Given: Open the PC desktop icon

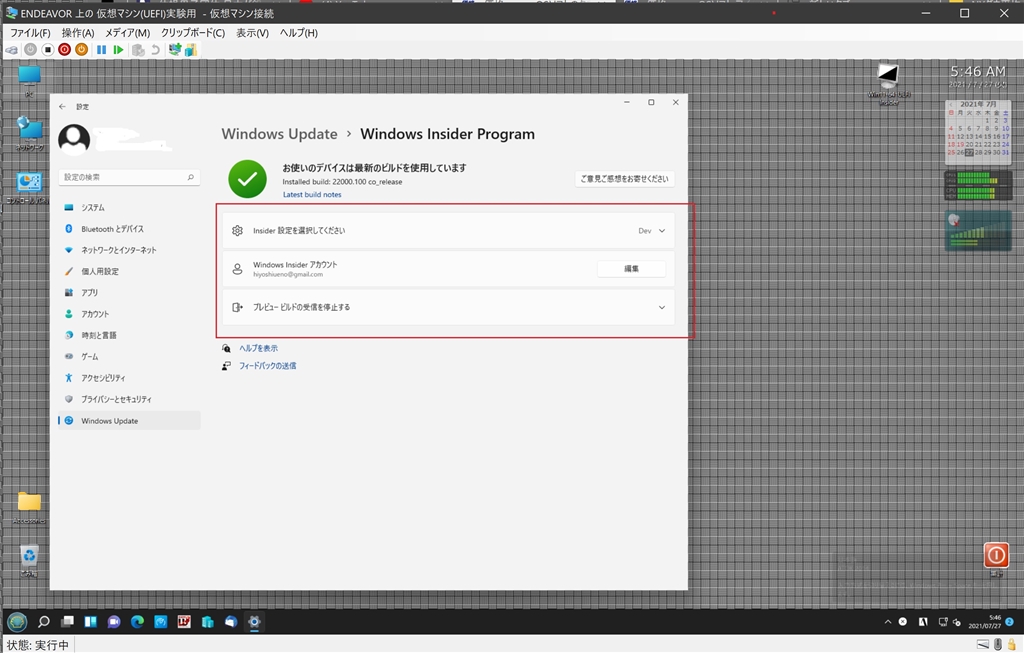Looking at the screenshot, I should (x=29, y=81).
